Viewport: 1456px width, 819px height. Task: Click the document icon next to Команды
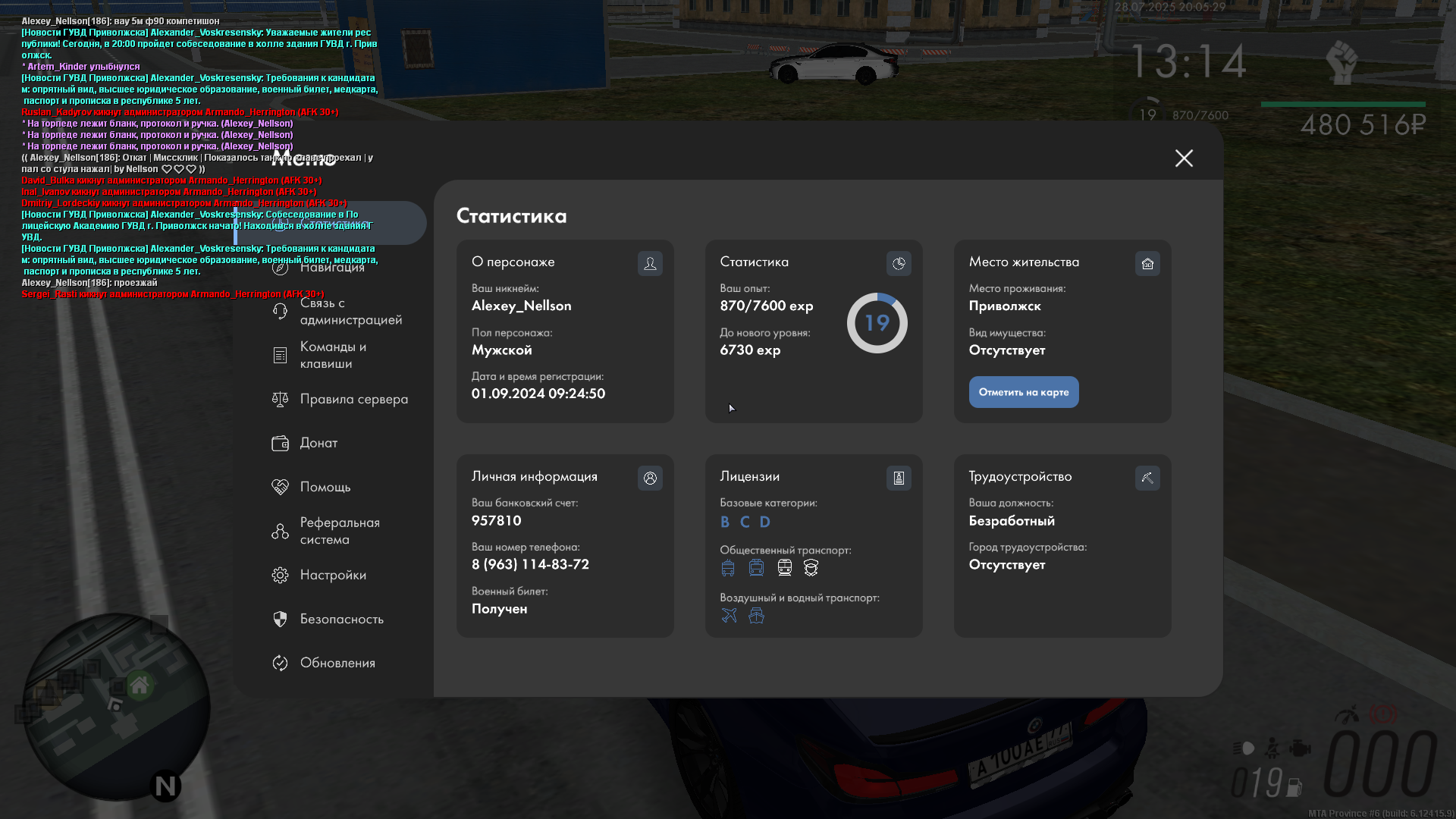tap(280, 355)
